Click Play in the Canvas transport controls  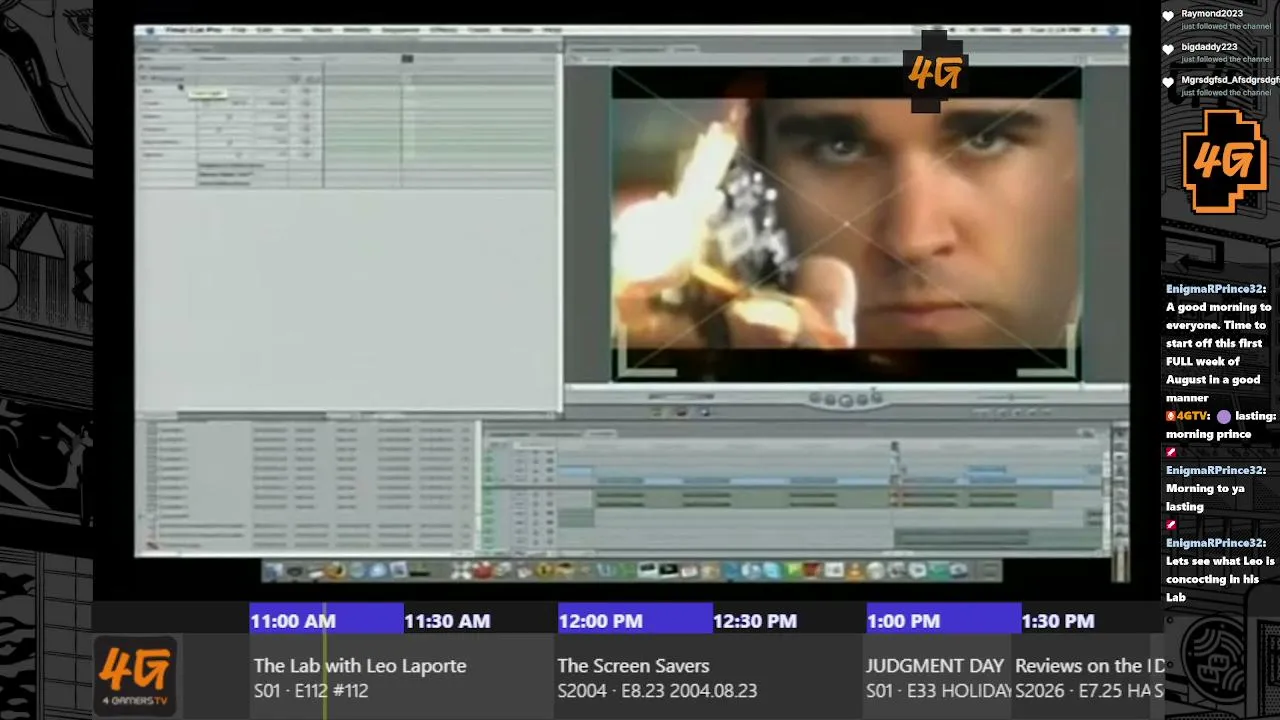pyautogui.click(x=846, y=400)
